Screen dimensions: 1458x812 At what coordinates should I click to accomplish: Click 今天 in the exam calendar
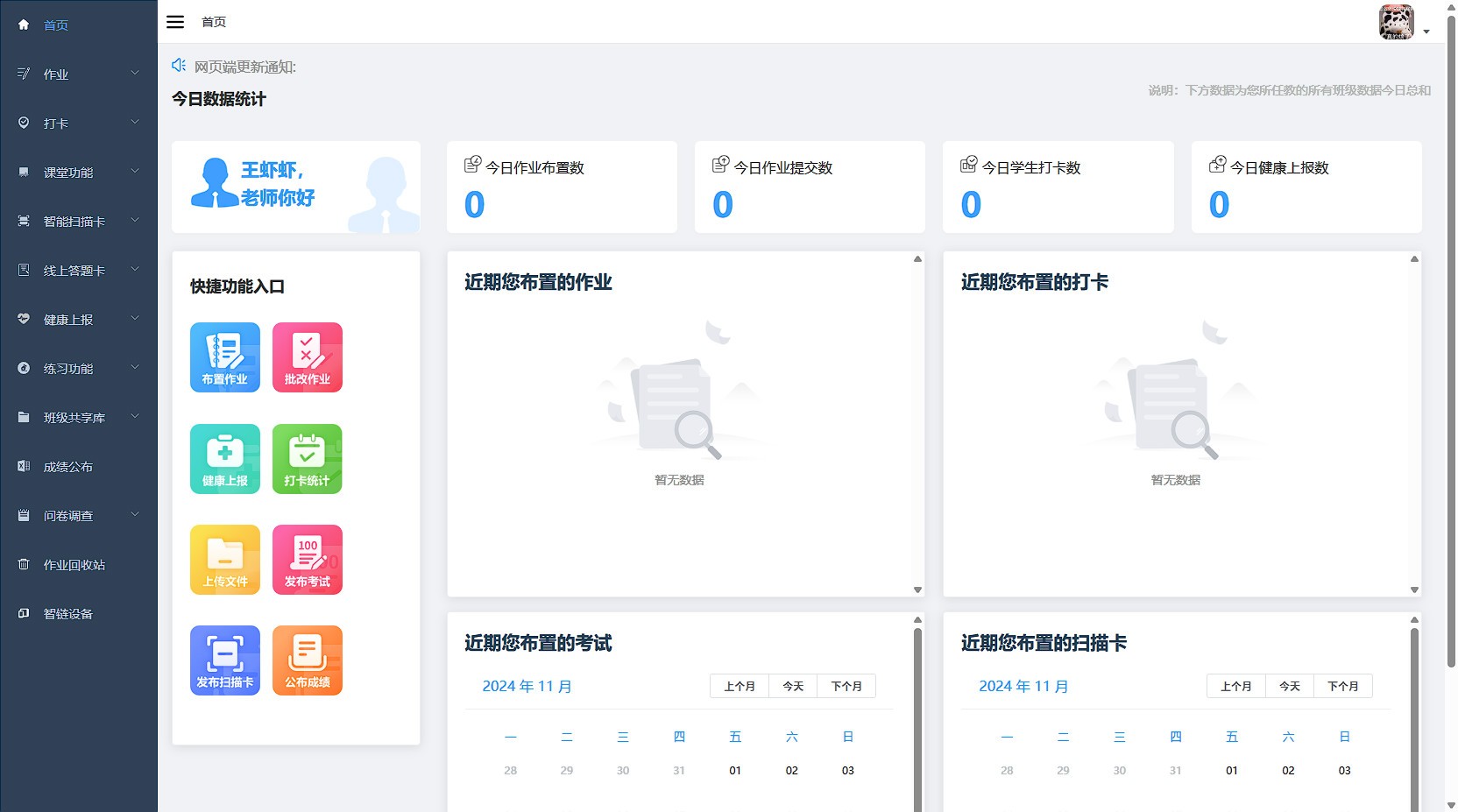(792, 686)
